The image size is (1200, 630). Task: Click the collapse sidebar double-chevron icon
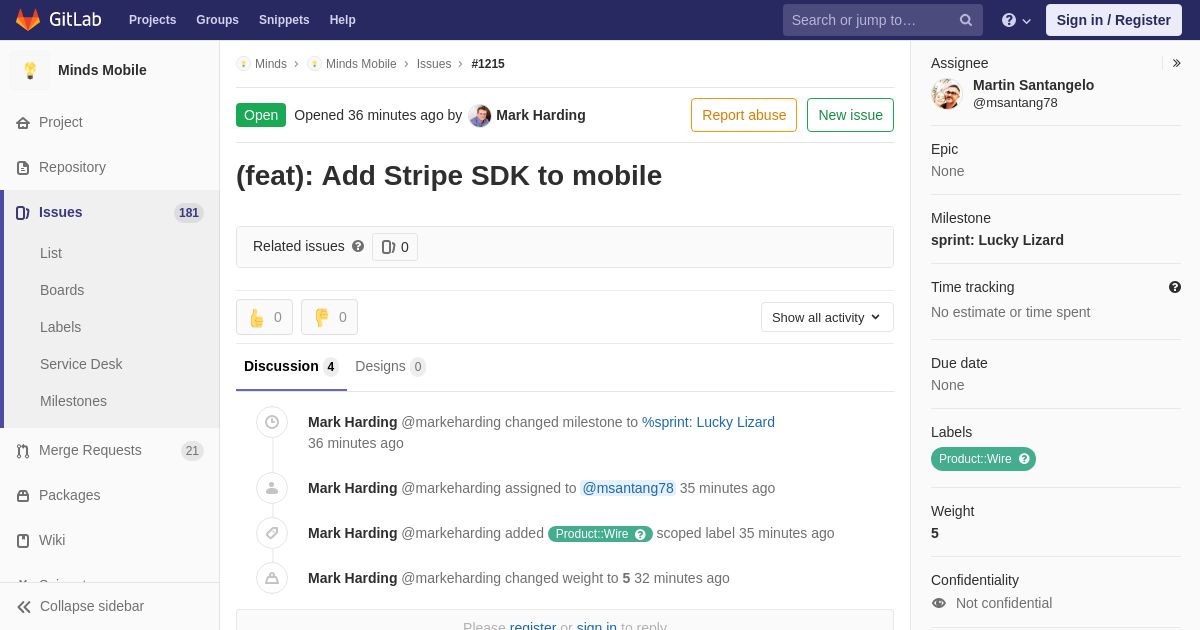pos(24,607)
